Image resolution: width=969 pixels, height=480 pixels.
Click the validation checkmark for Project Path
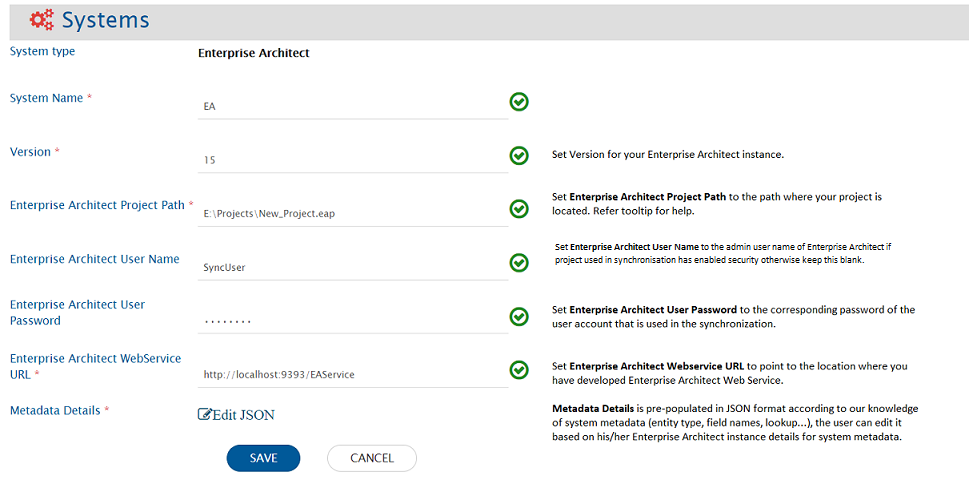(x=519, y=208)
